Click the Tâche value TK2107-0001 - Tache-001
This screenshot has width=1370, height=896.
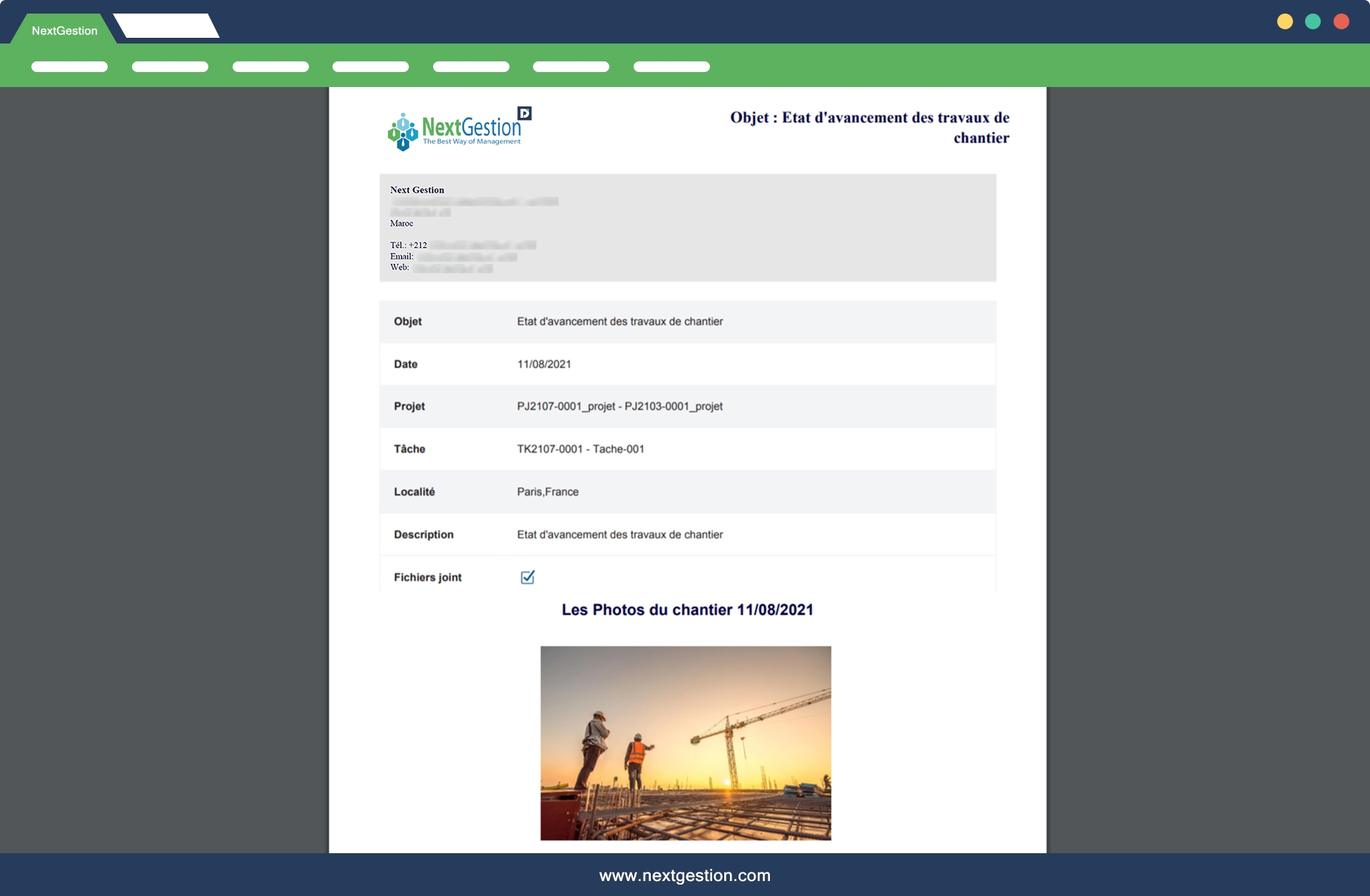(580, 449)
